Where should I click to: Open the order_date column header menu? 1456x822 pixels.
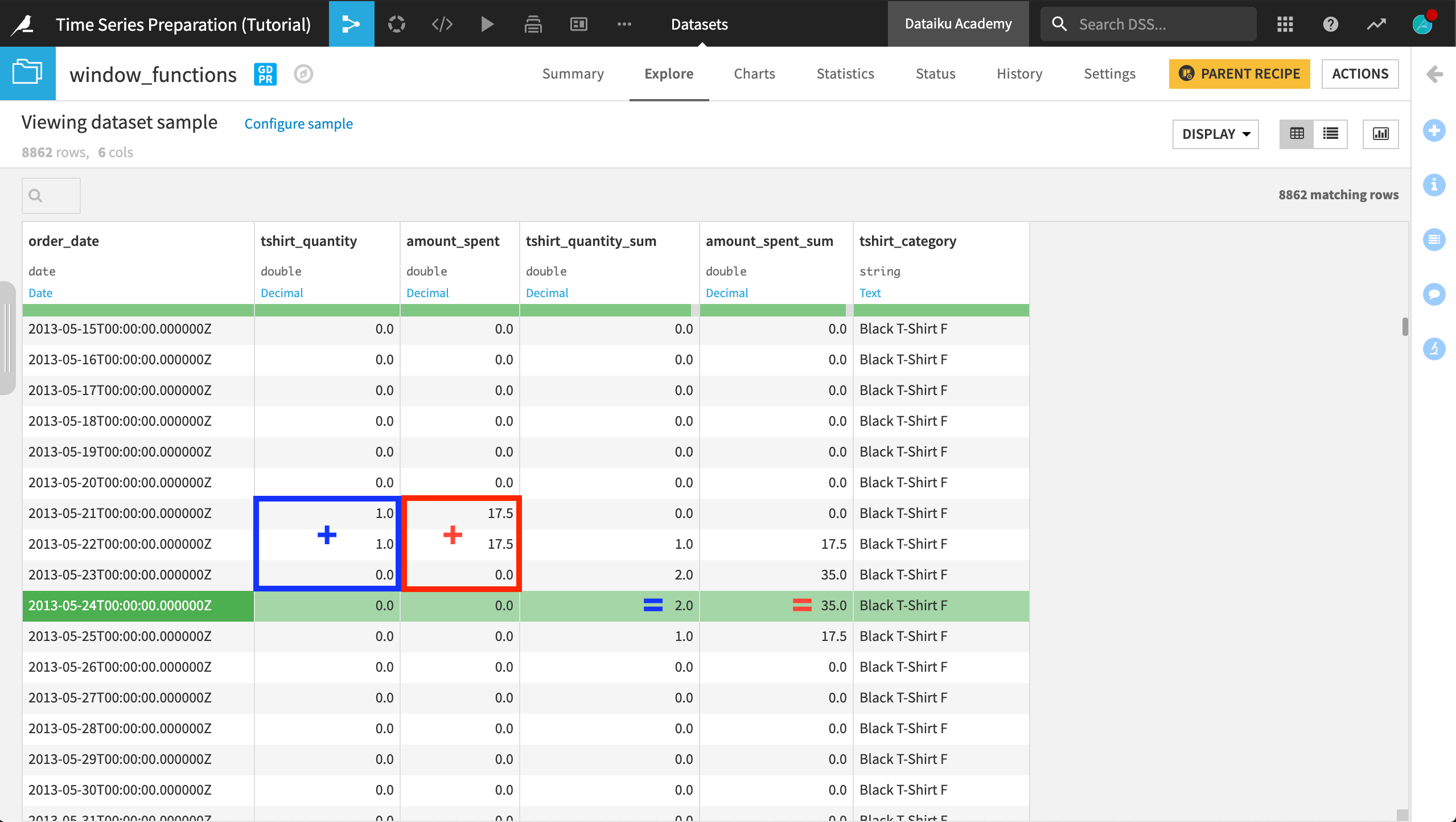pos(64,241)
